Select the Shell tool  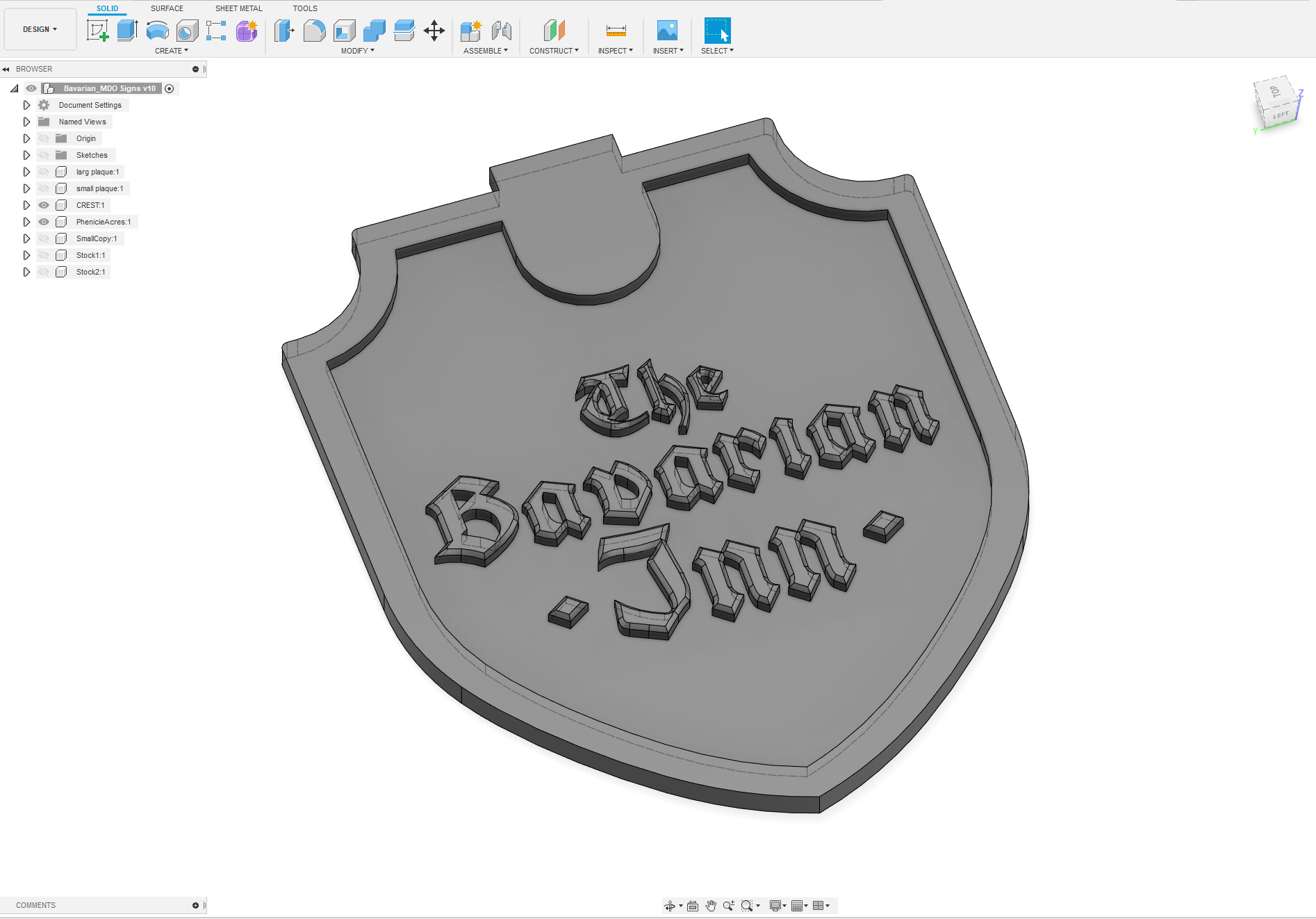[x=344, y=31]
